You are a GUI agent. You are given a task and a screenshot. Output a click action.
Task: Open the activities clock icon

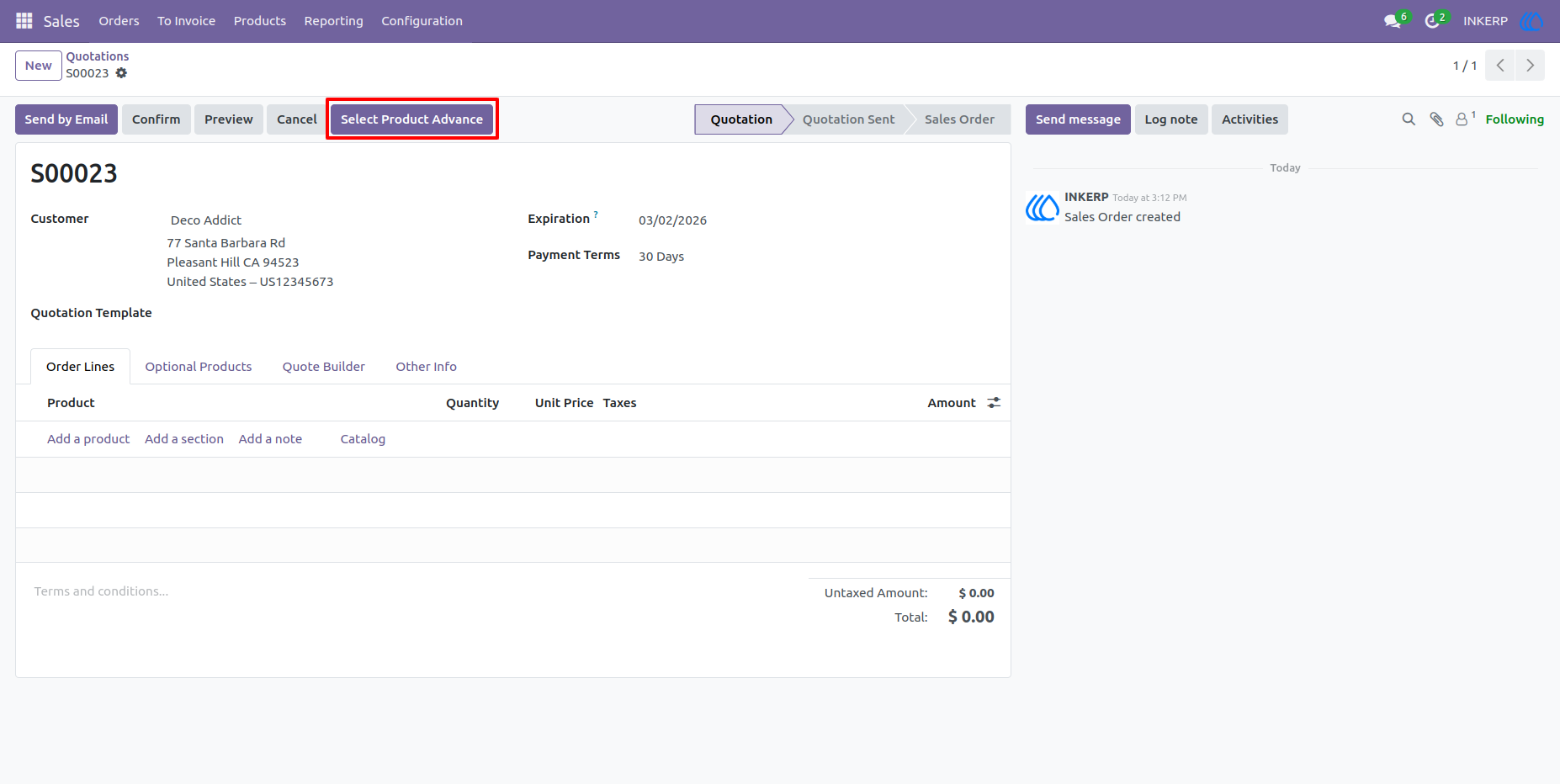click(1432, 21)
